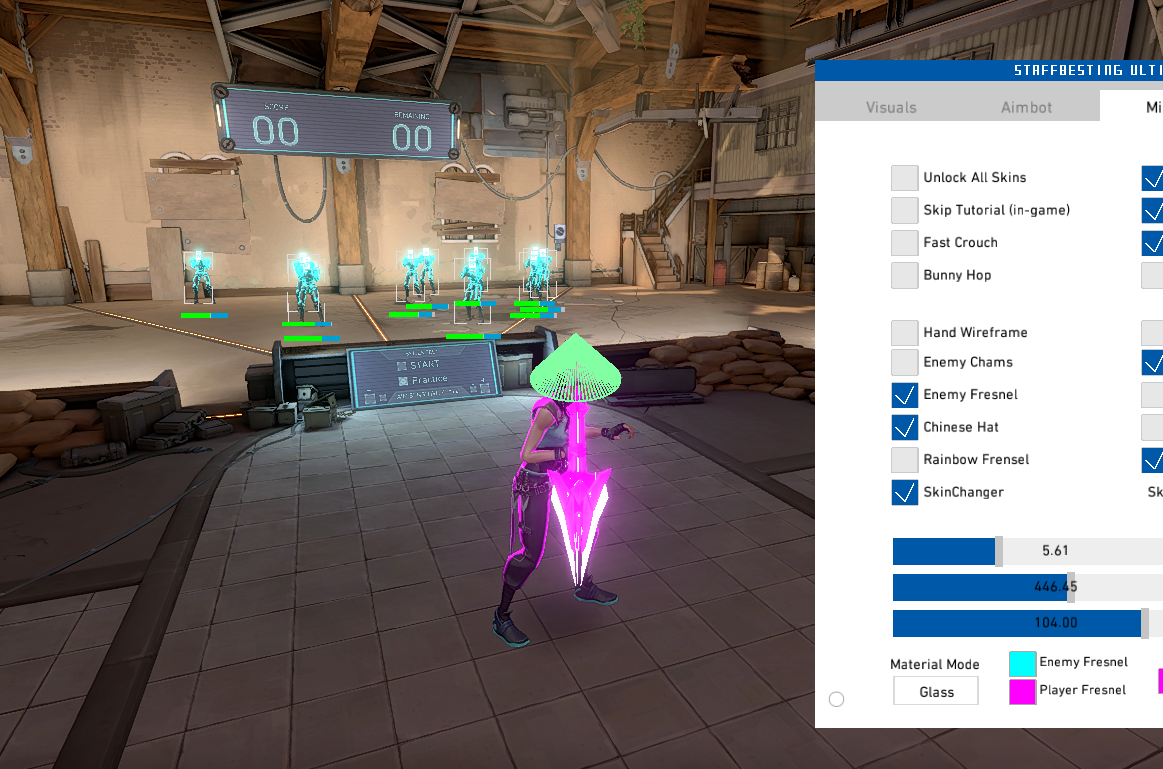Pick the cyan Enemy Fresnel color swatch
The image size is (1163, 769).
tap(1022, 663)
